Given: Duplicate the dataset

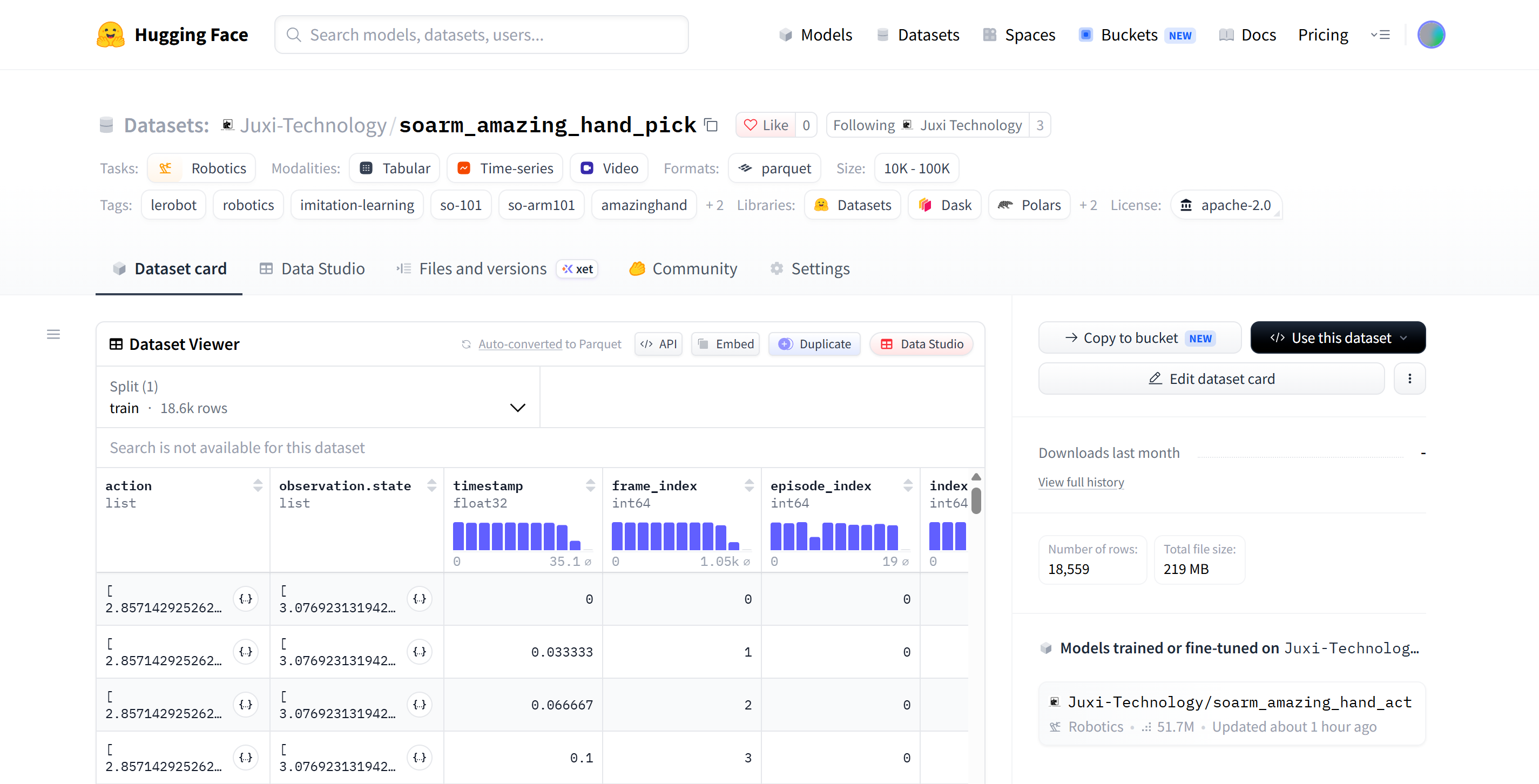Looking at the screenshot, I should [815, 344].
